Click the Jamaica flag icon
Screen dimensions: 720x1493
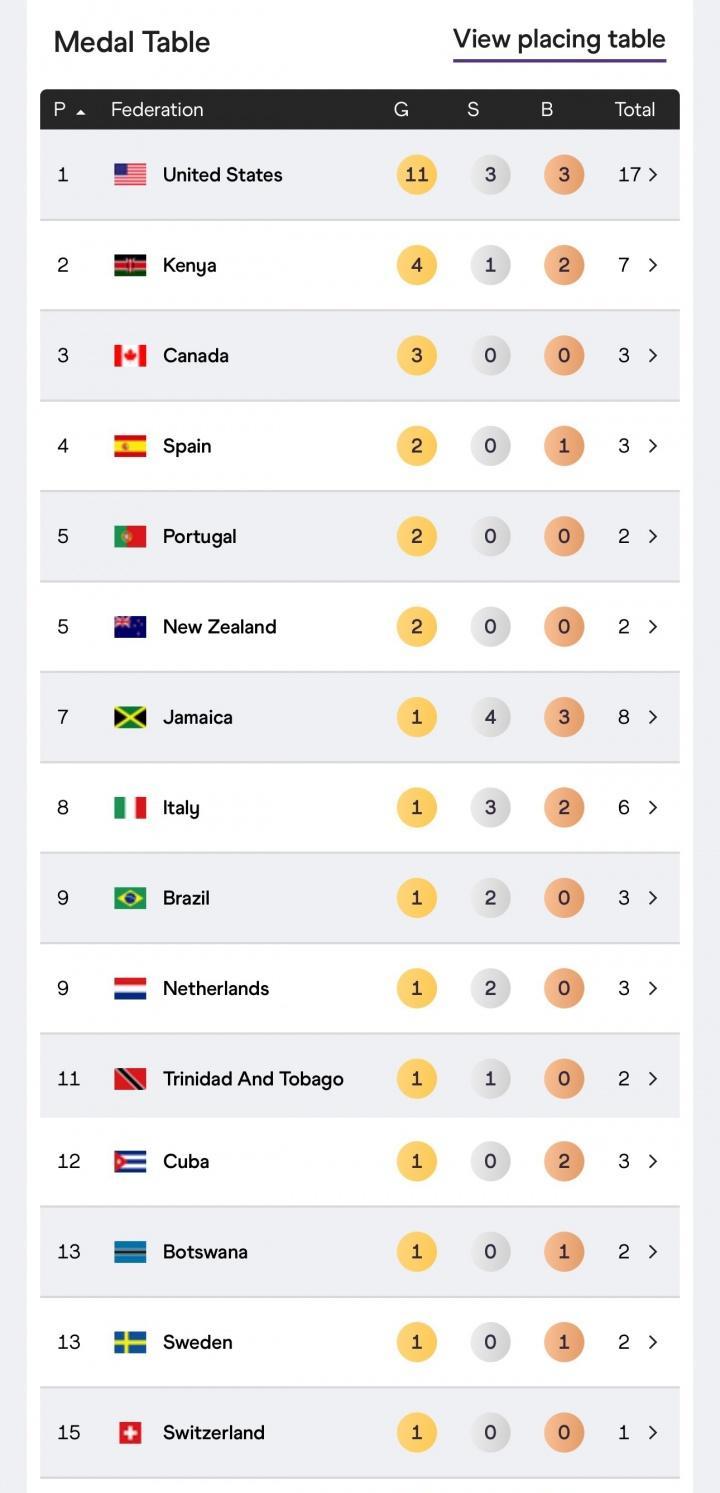tap(130, 717)
